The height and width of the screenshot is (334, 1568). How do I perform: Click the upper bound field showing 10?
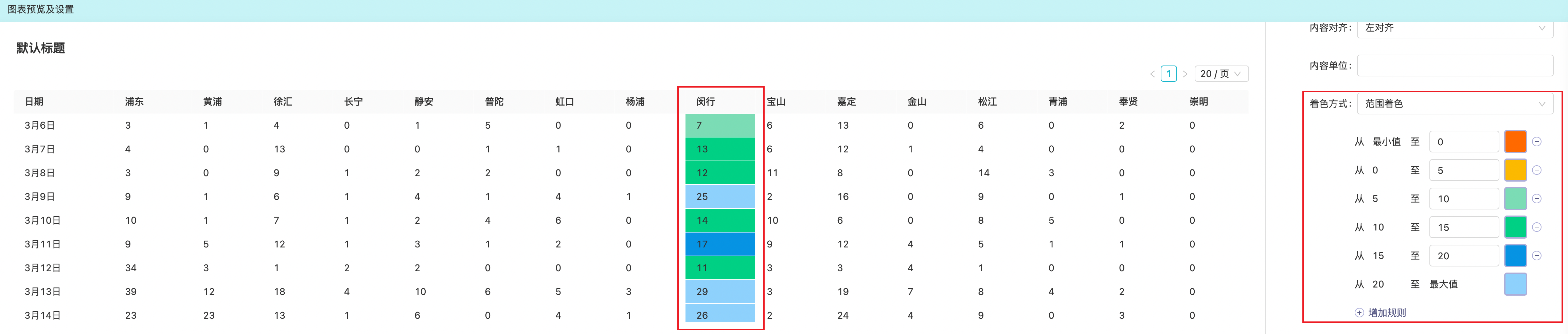point(1464,199)
